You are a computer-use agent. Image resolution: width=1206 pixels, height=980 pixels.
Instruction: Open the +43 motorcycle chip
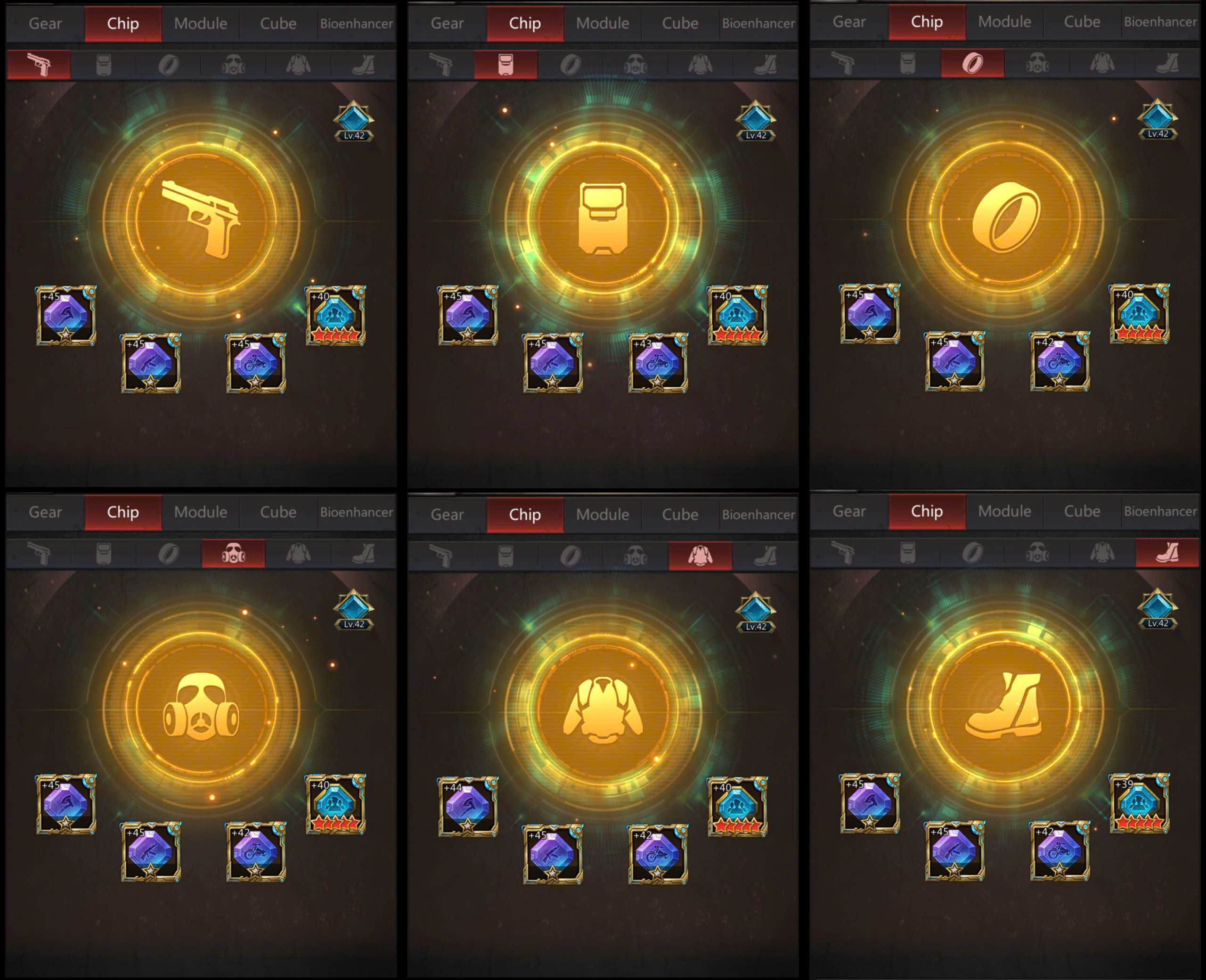click(658, 362)
